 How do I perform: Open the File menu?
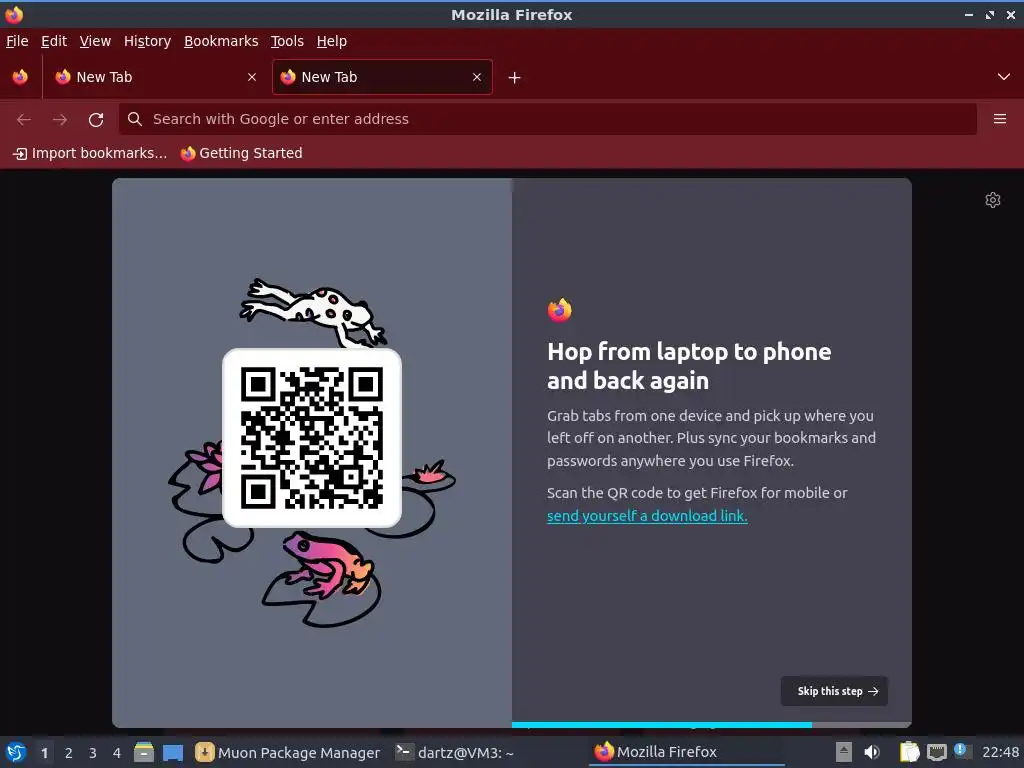pos(17,41)
